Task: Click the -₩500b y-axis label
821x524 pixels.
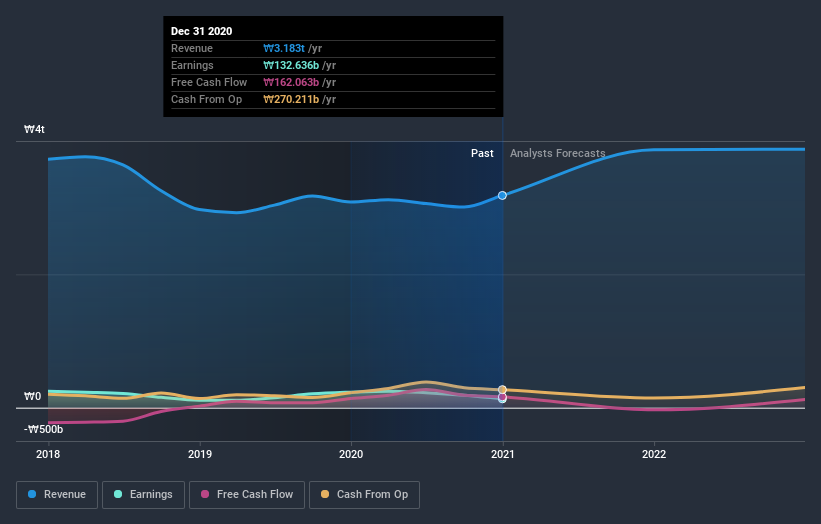Action: 43,429
